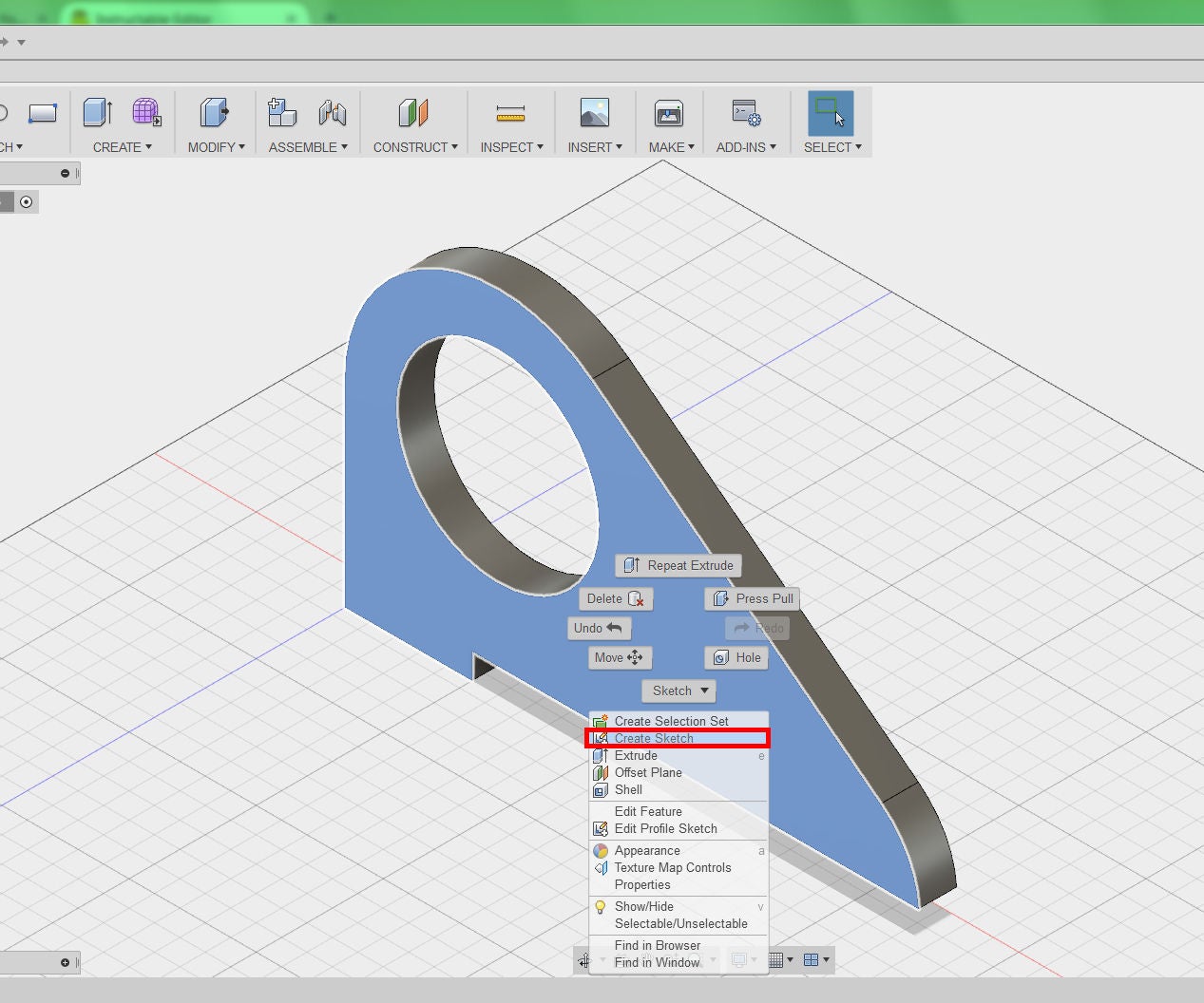Open the Create Form sphere icon
This screenshot has height=1003, width=1204.
[144, 112]
